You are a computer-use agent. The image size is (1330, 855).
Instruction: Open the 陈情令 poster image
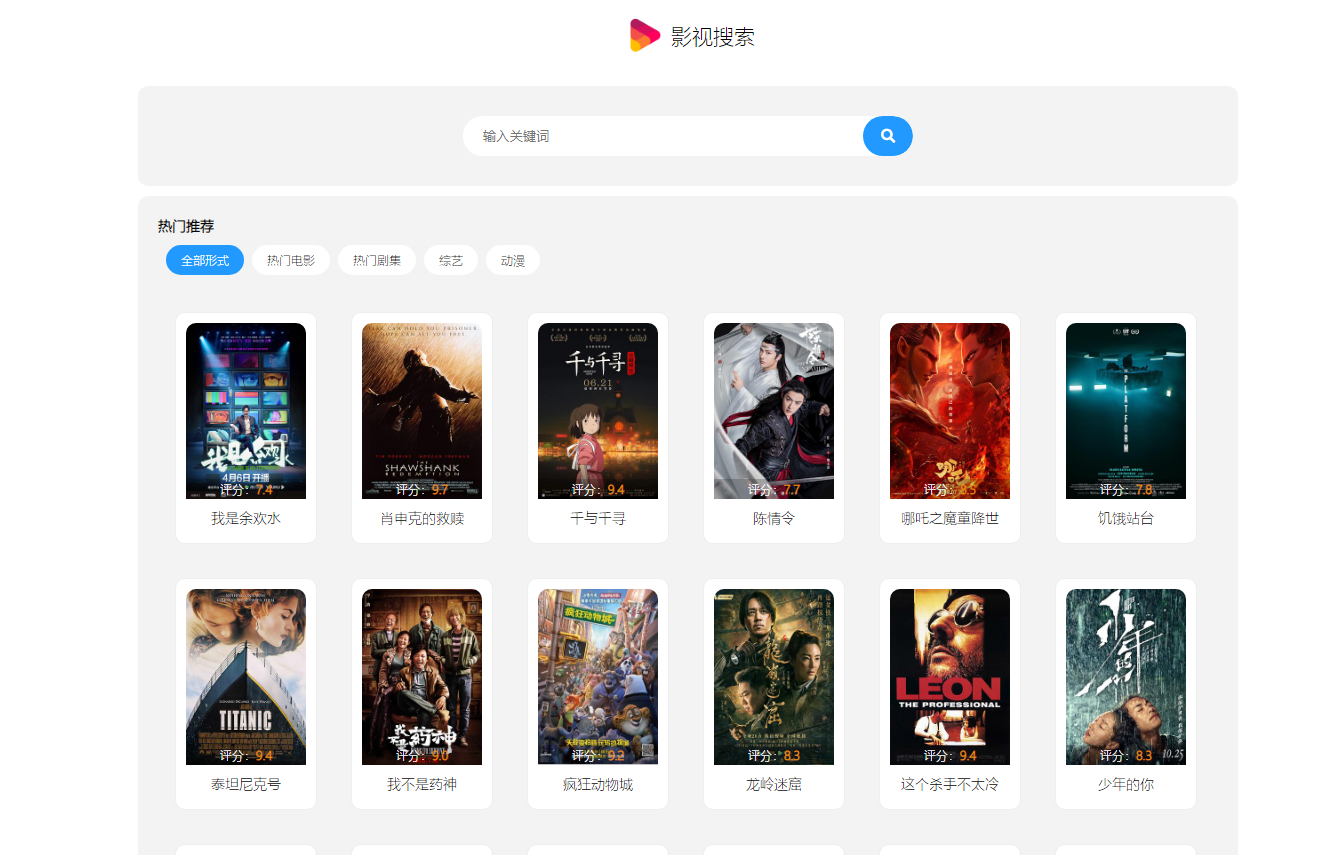[x=774, y=411]
